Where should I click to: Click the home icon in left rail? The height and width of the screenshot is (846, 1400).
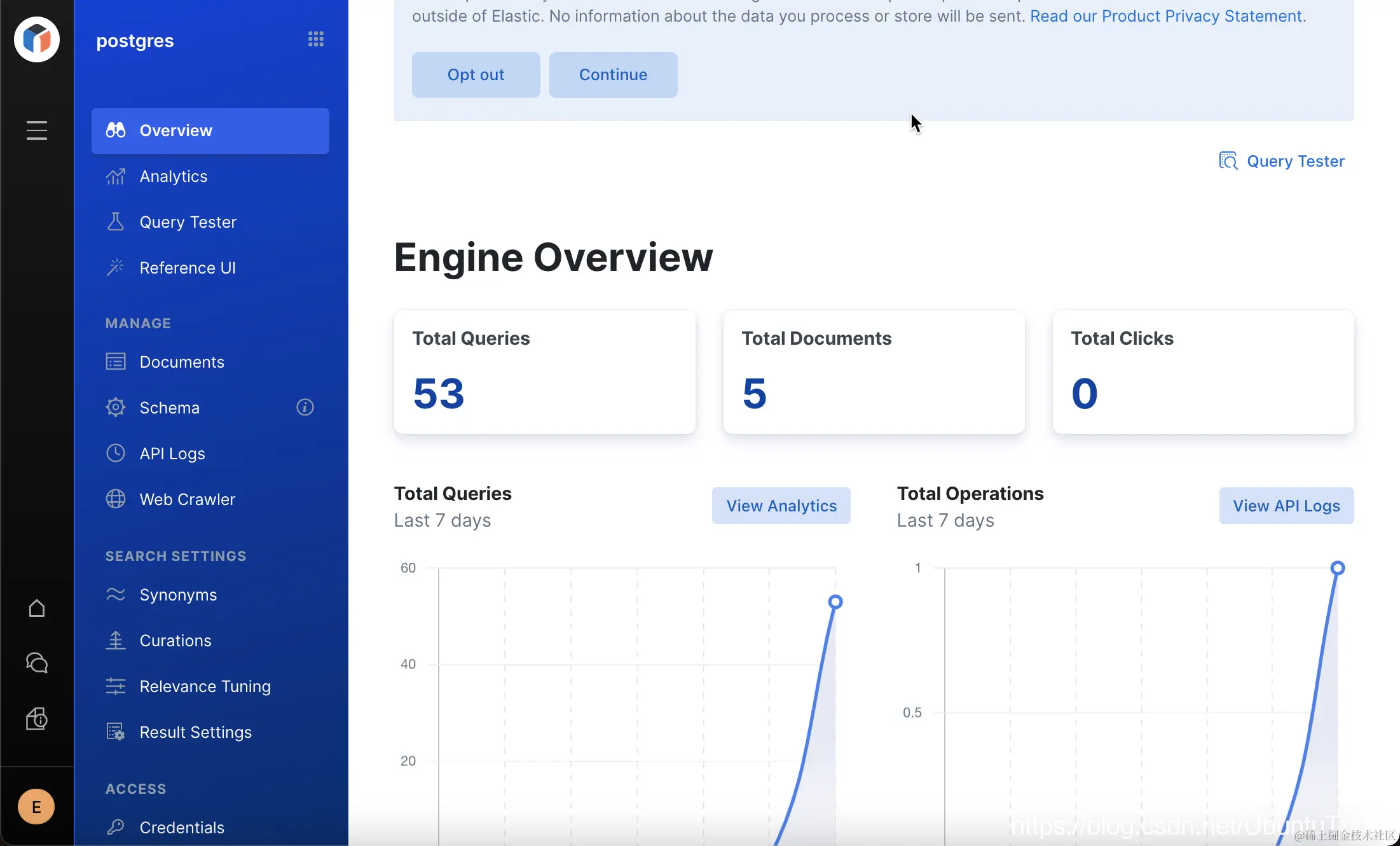coord(37,609)
